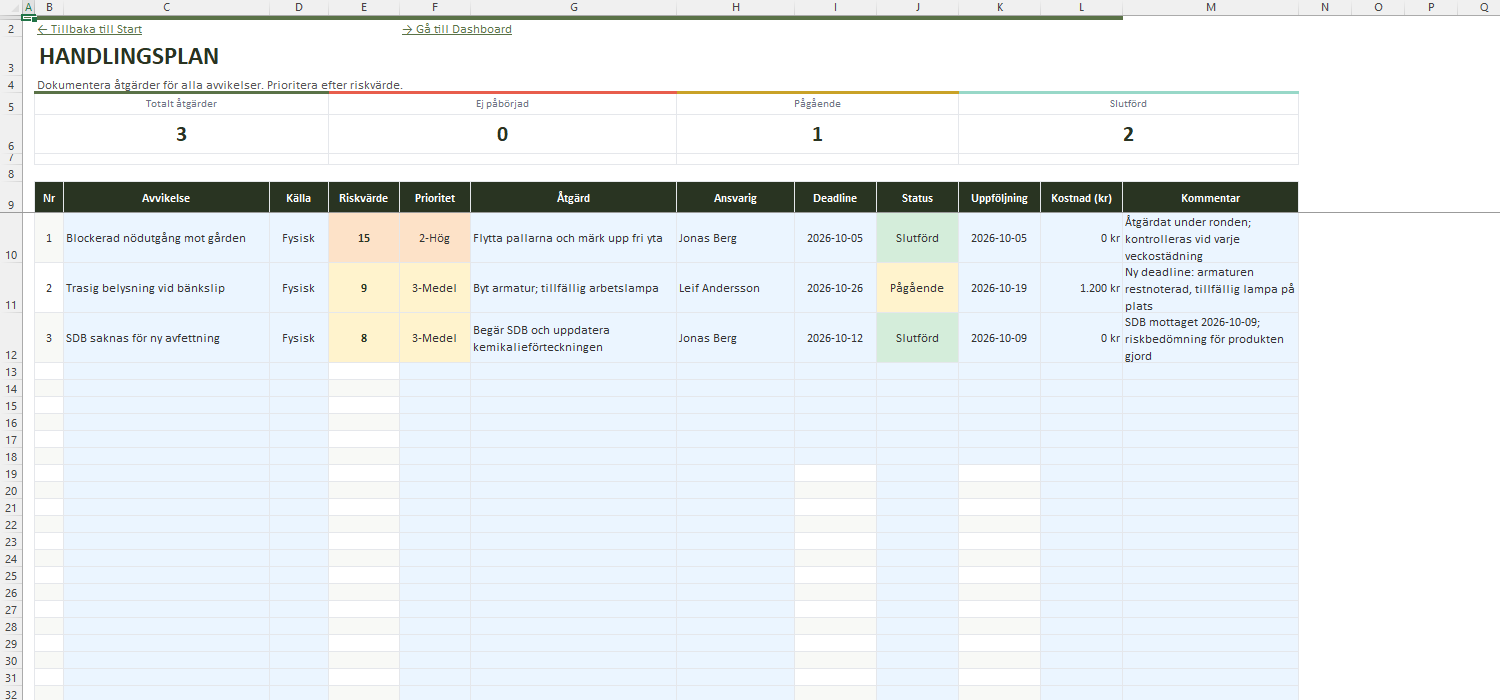Pick the "SDB saknas för ny avfettning" cell

(167, 338)
